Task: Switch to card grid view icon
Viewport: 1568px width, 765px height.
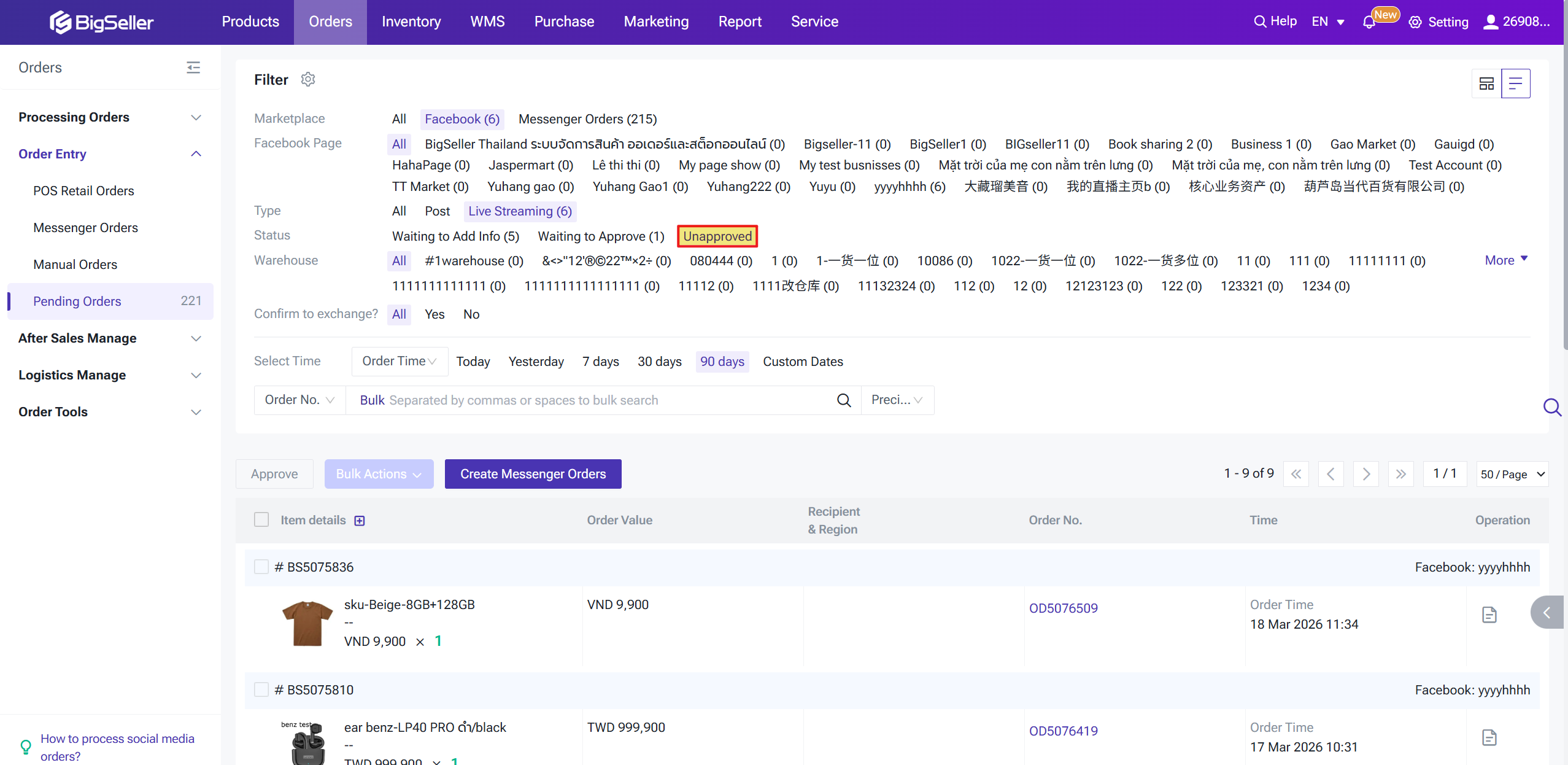Action: click(x=1486, y=83)
